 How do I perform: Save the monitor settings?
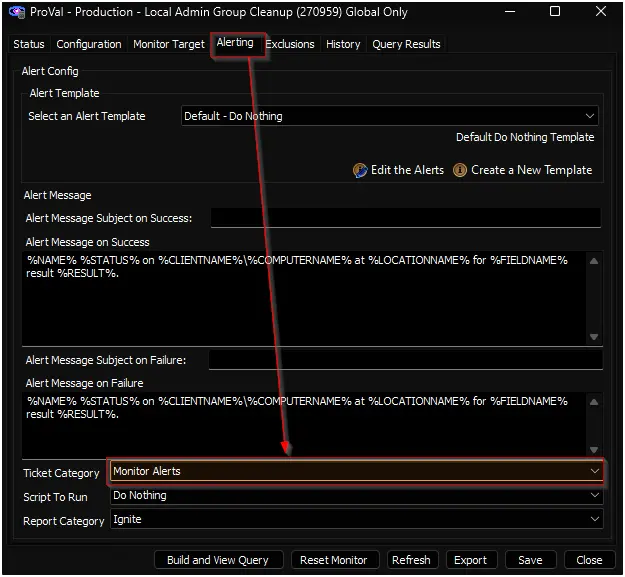[530, 560]
